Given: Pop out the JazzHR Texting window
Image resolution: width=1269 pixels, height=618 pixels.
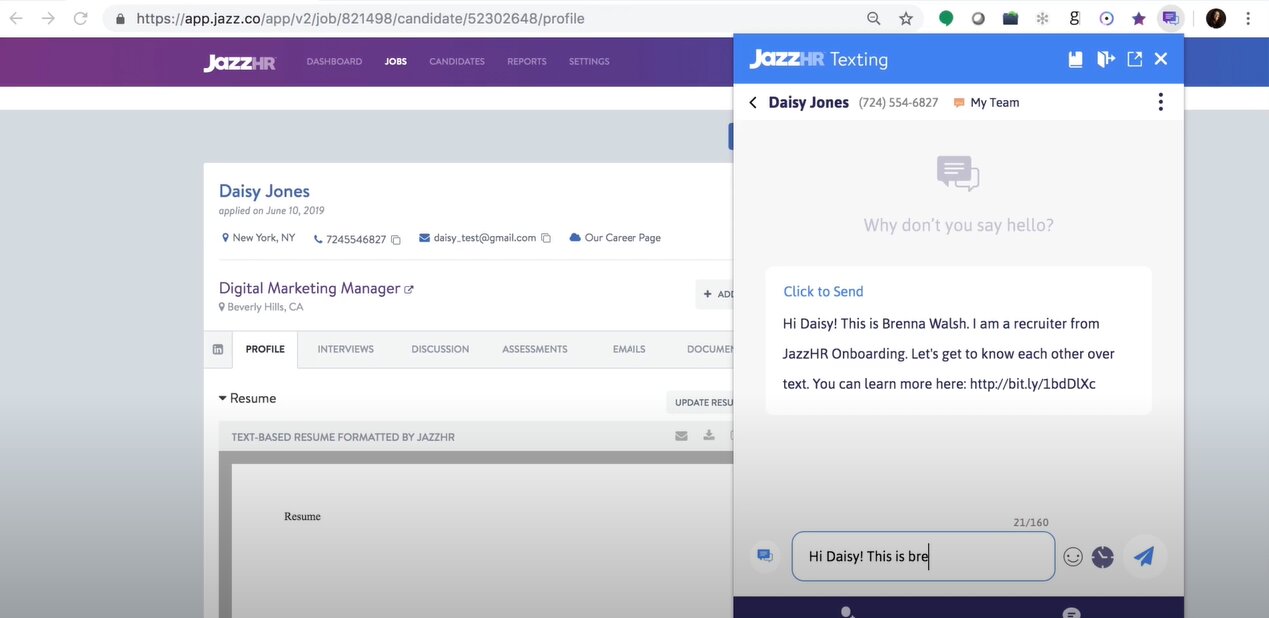Looking at the screenshot, I should 1134,59.
